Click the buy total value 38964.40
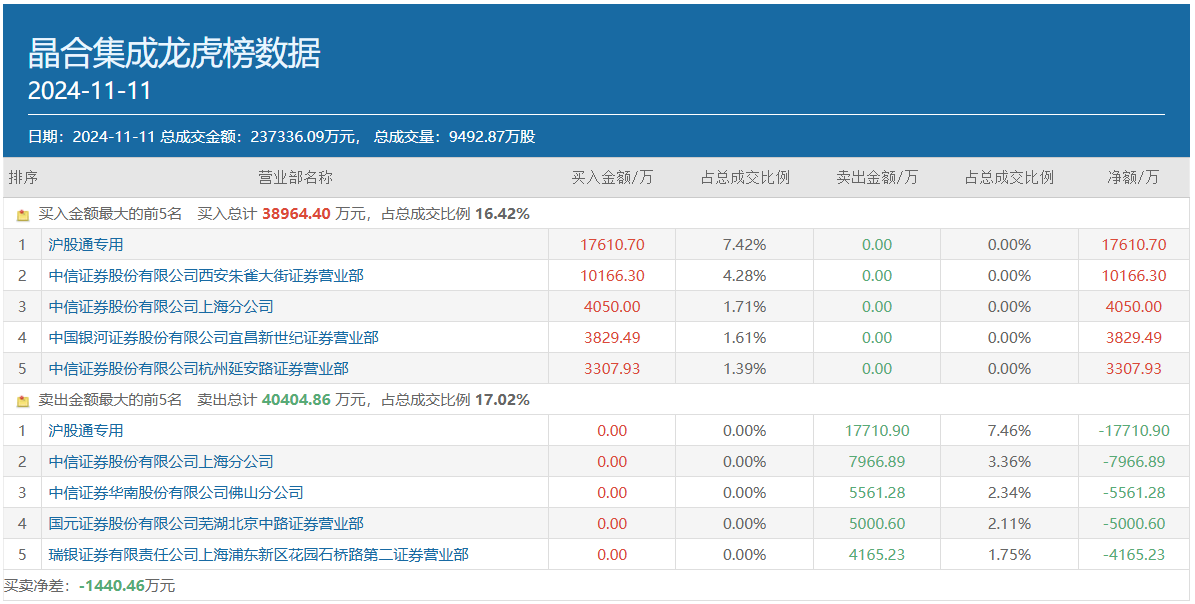Image resolution: width=1195 pixels, height=604 pixels. coord(296,214)
